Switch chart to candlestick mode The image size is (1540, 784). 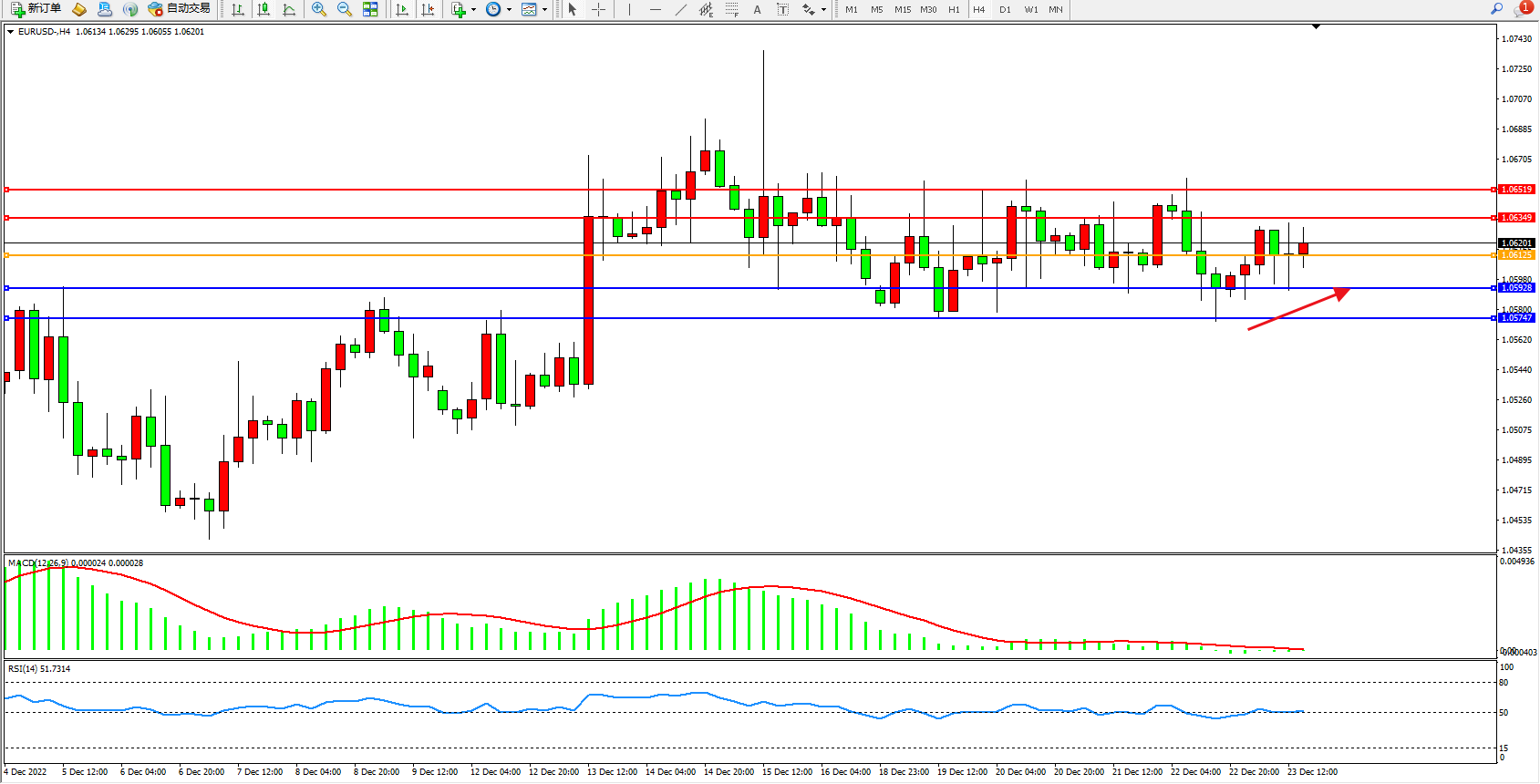click(x=264, y=9)
